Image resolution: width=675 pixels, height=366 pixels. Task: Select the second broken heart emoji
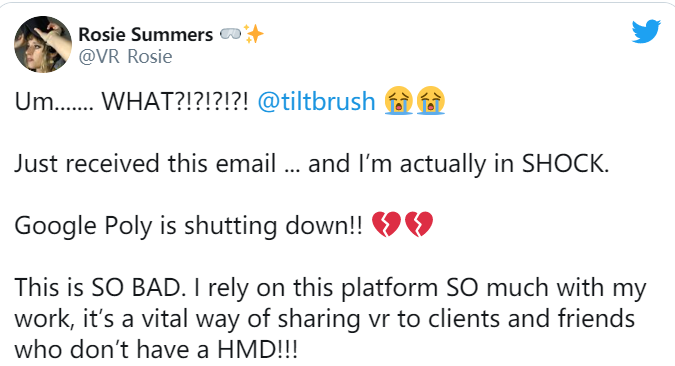(418, 224)
